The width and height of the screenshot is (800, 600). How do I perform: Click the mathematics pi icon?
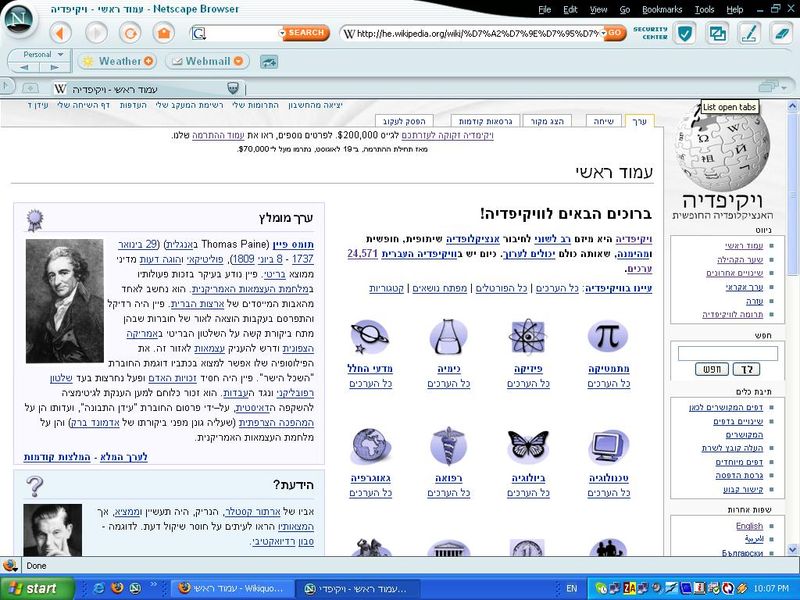coord(608,337)
